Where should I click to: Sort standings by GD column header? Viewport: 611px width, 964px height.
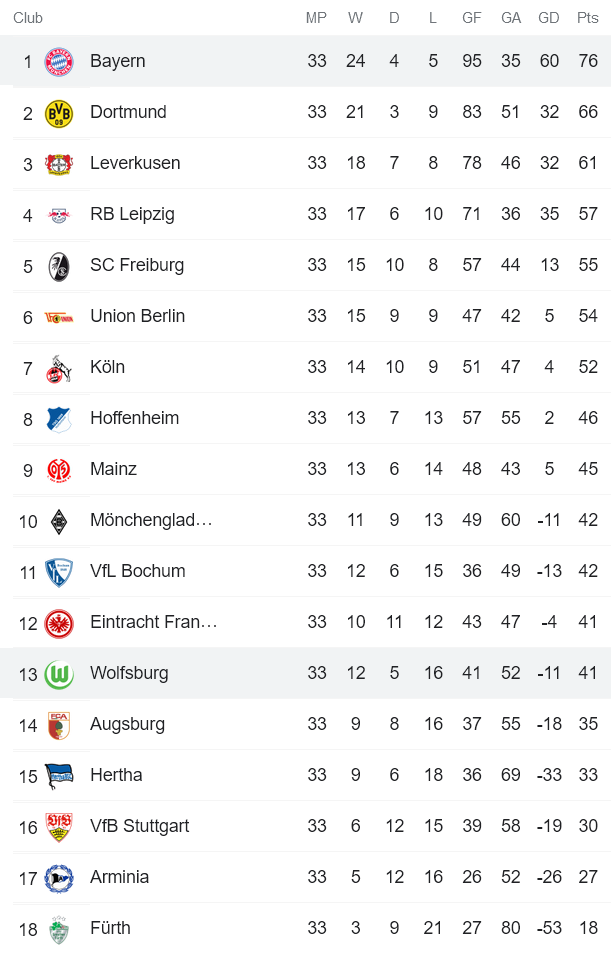549,17
